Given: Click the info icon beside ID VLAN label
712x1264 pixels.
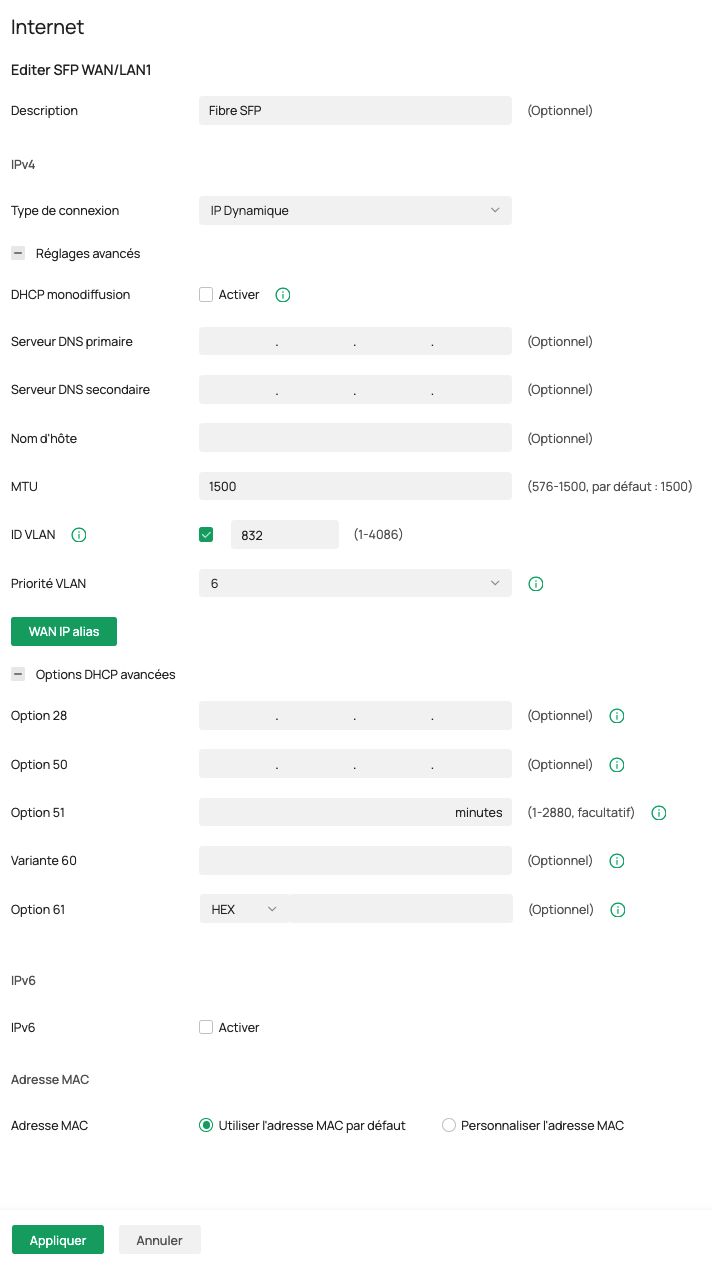Looking at the screenshot, I should click(x=79, y=535).
